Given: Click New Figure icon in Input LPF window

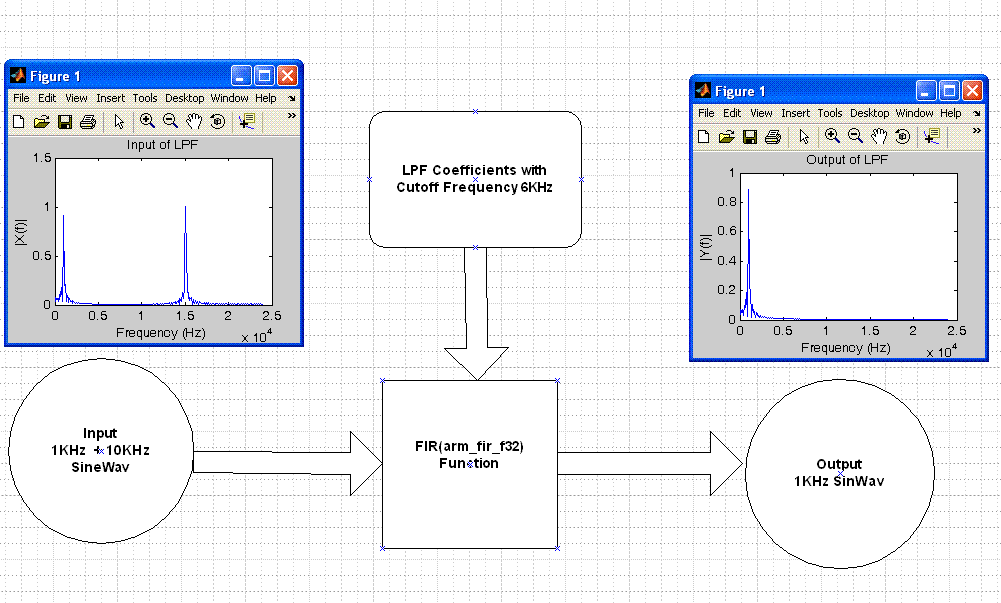Looking at the screenshot, I should (18, 122).
